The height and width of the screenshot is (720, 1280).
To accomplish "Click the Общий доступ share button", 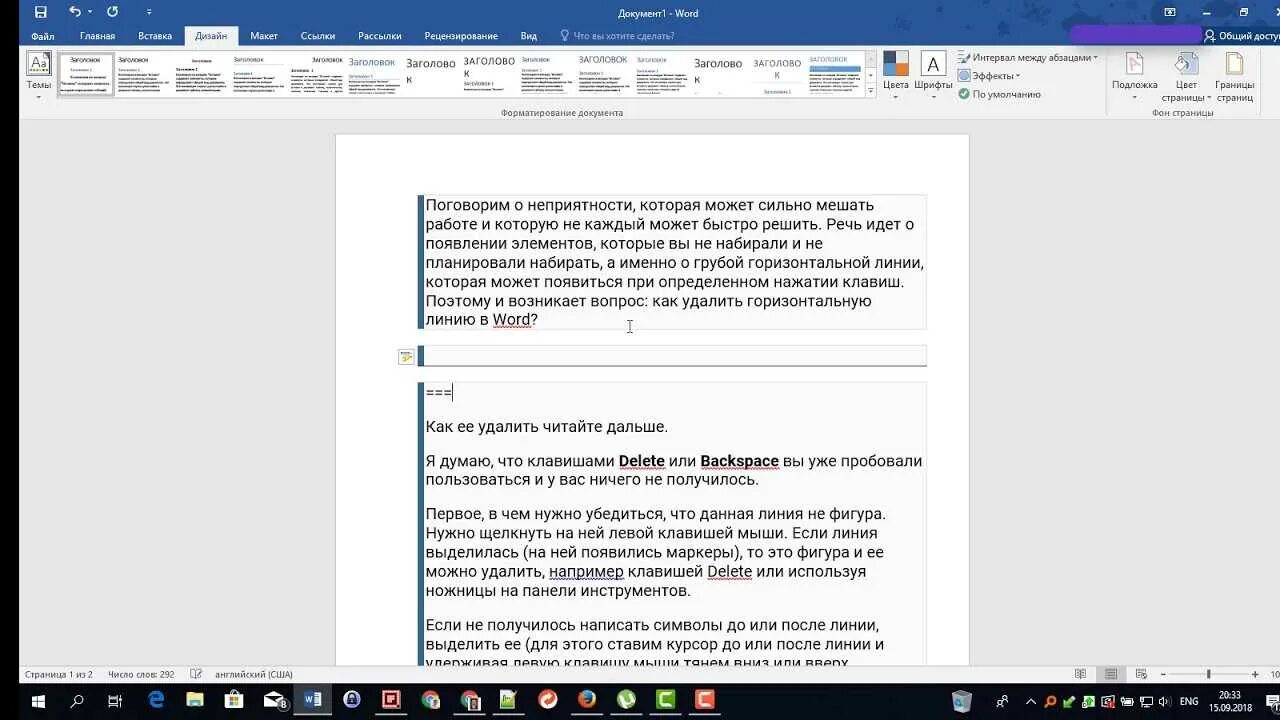I will tap(1241, 36).
